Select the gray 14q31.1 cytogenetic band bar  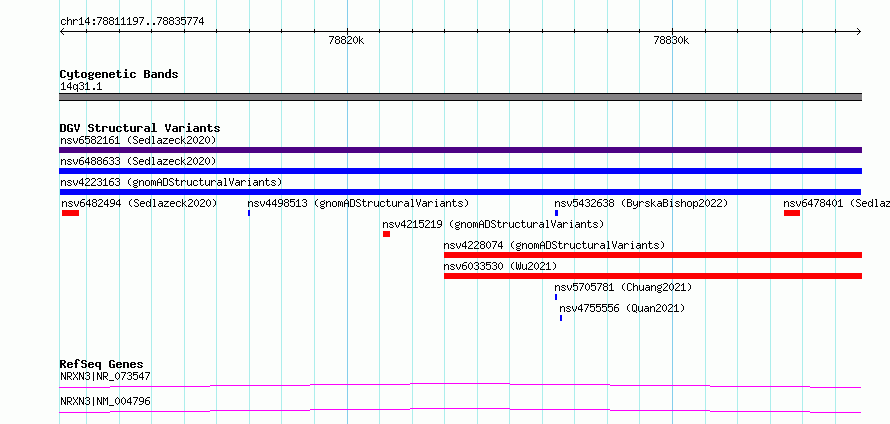[460, 97]
